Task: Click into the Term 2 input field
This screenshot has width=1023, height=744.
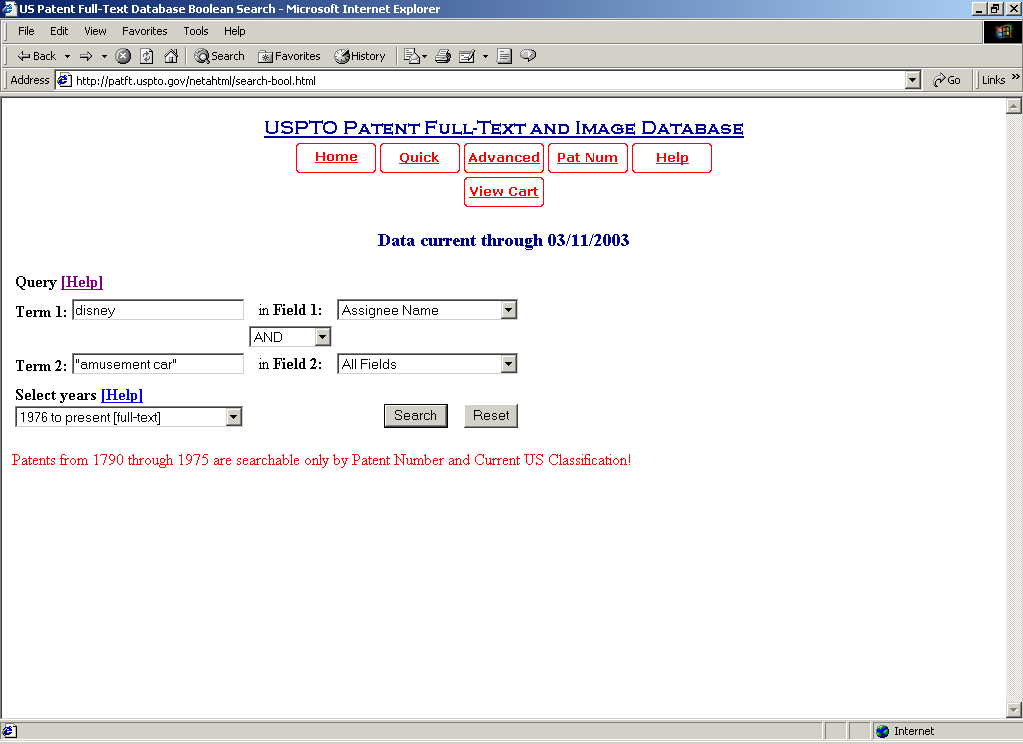Action: [158, 364]
